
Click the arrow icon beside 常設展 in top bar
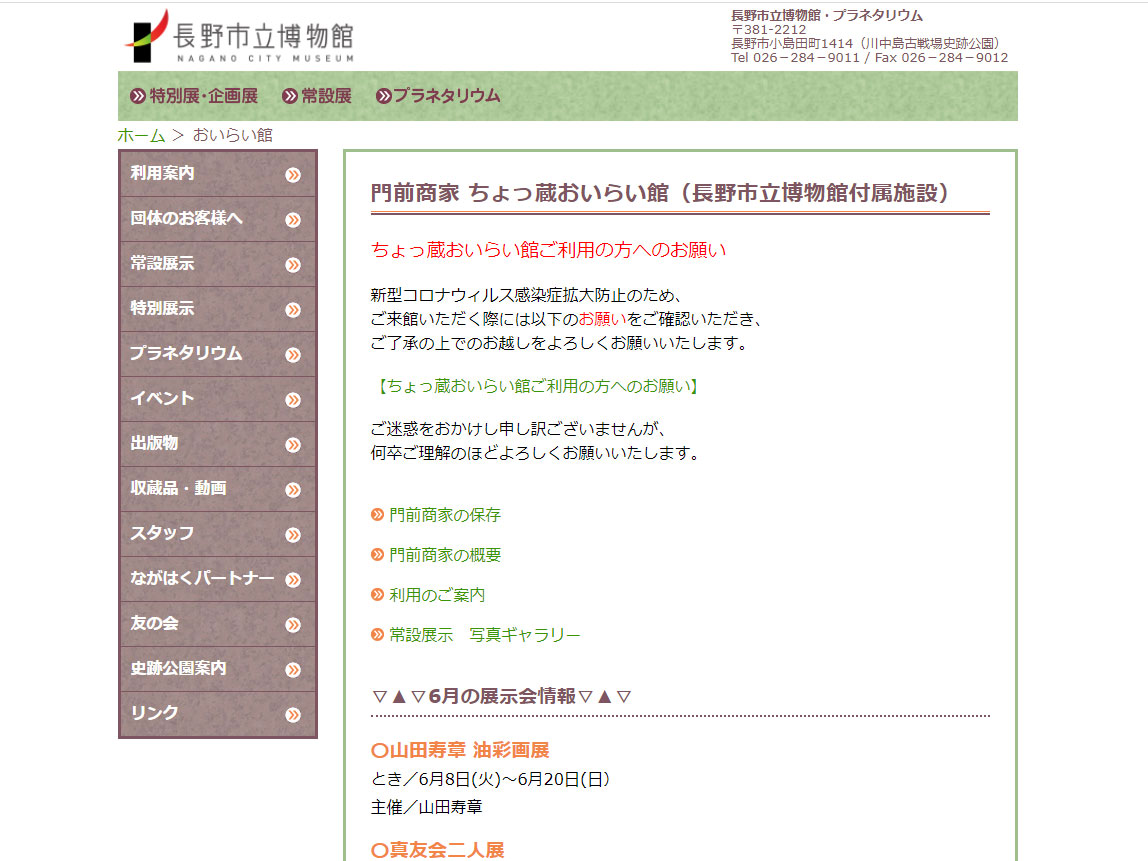tap(290, 96)
